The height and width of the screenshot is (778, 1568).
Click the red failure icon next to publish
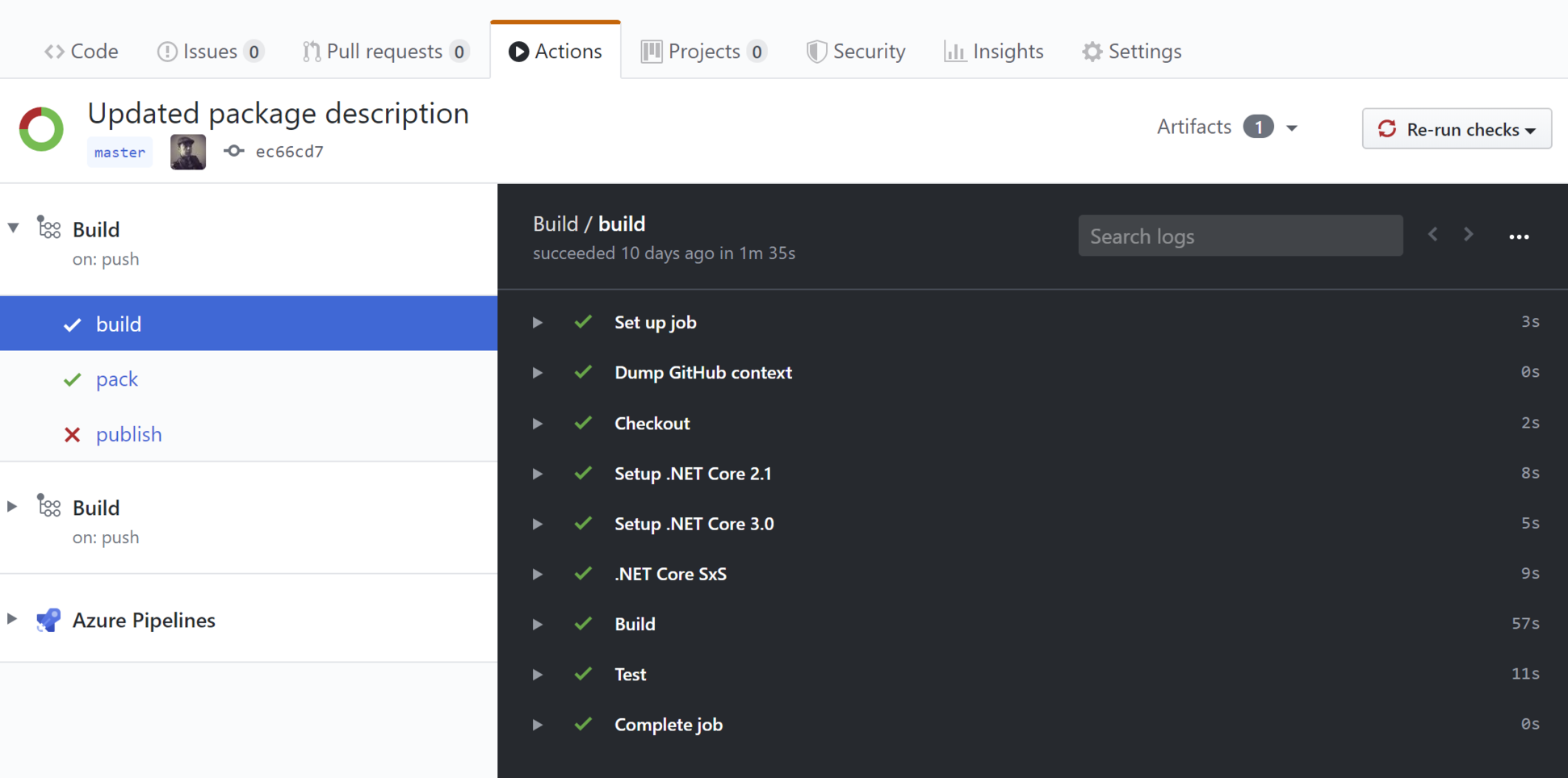tap(72, 434)
